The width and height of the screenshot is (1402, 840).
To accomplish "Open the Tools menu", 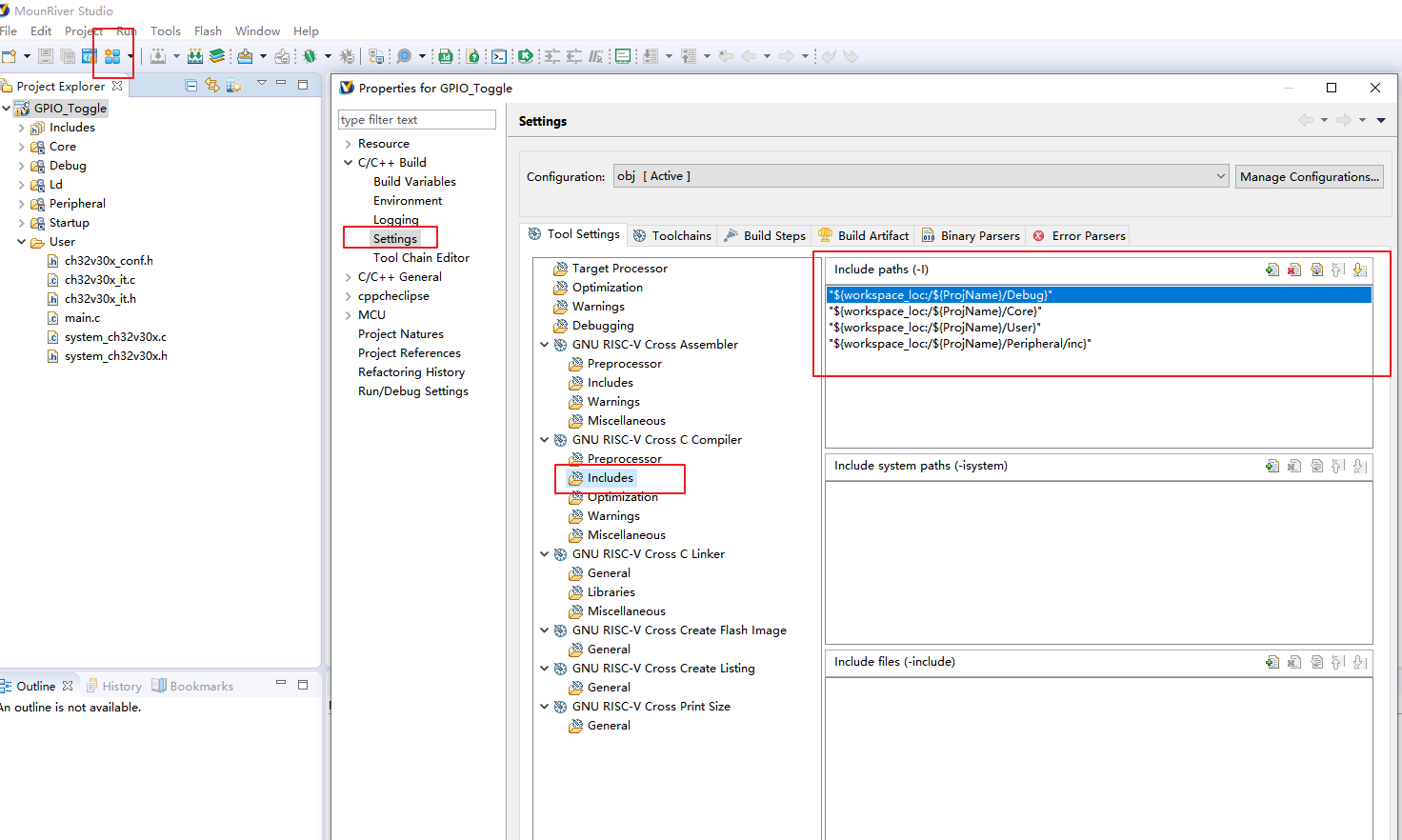I will pyautogui.click(x=165, y=30).
